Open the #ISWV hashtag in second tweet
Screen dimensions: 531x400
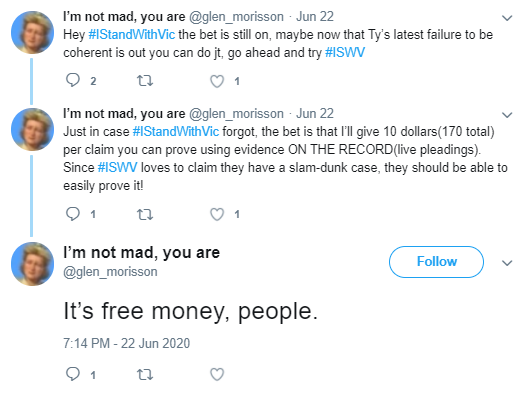click(118, 167)
